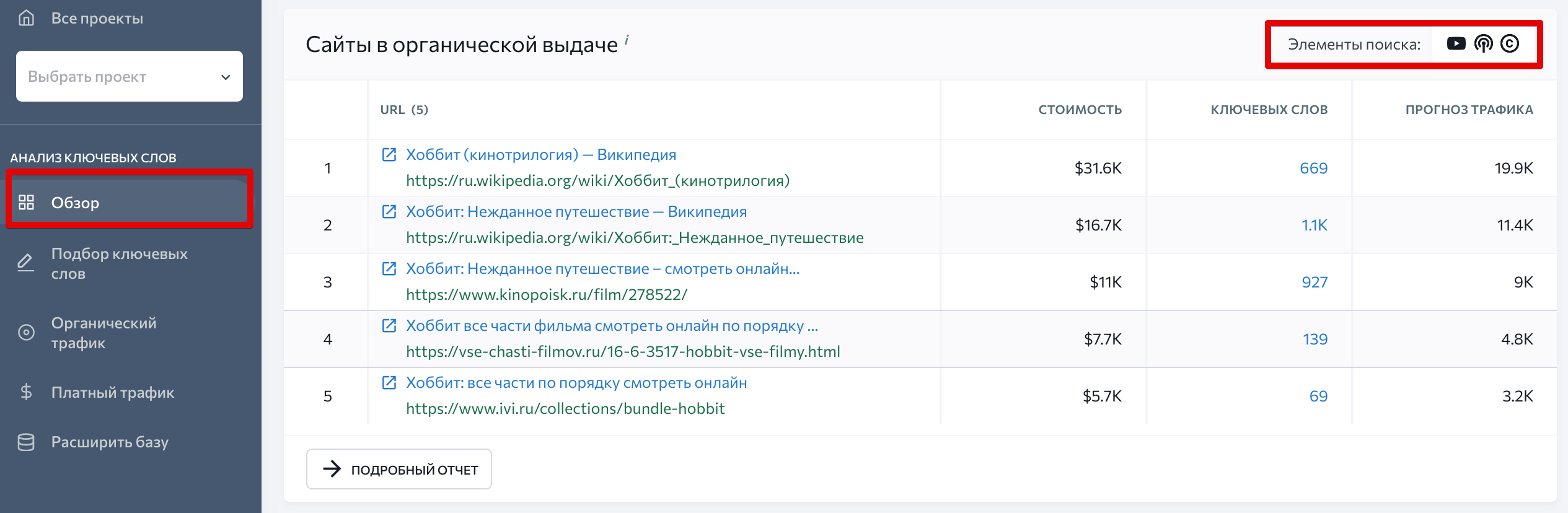The width and height of the screenshot is (1568, 513).
Task: Open keywords count 69
Action: (1318, 397)
